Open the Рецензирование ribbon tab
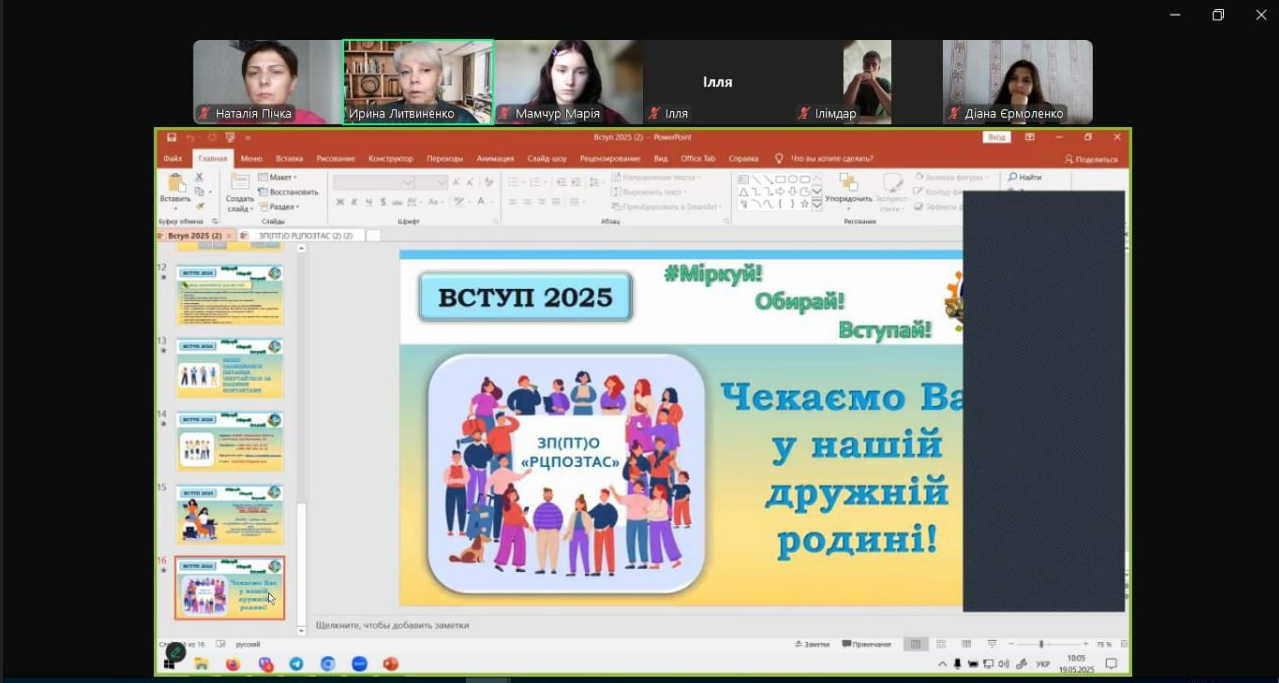 tap(611, 158)
